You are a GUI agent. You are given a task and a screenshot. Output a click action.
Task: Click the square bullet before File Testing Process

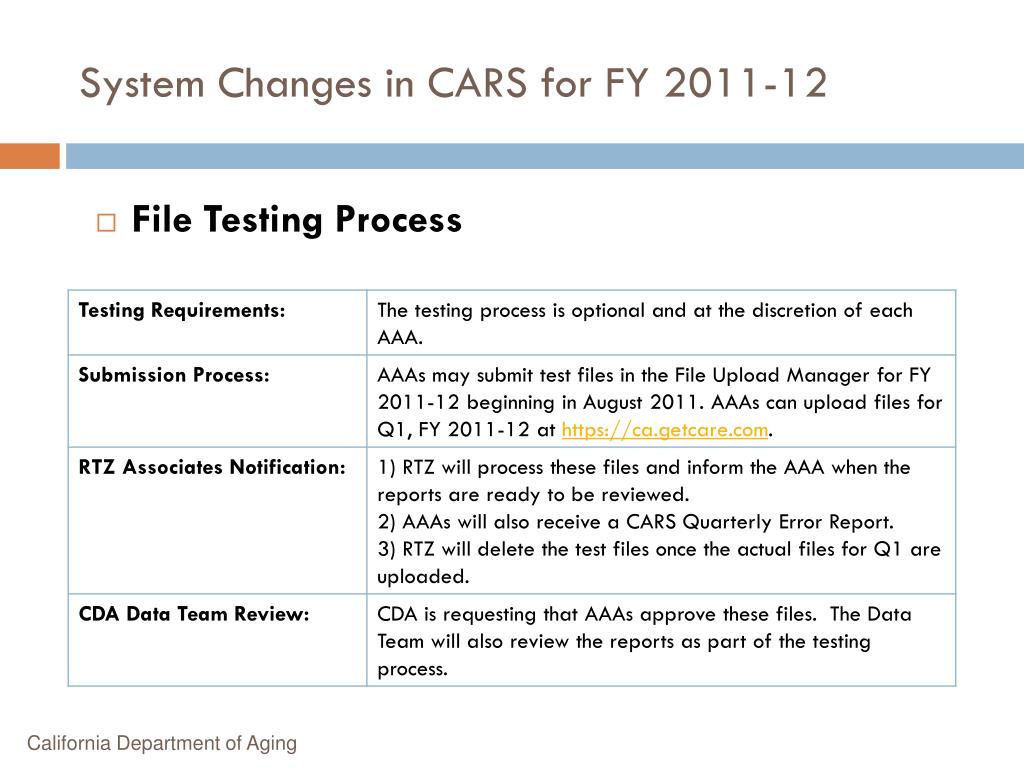(106, 223)
